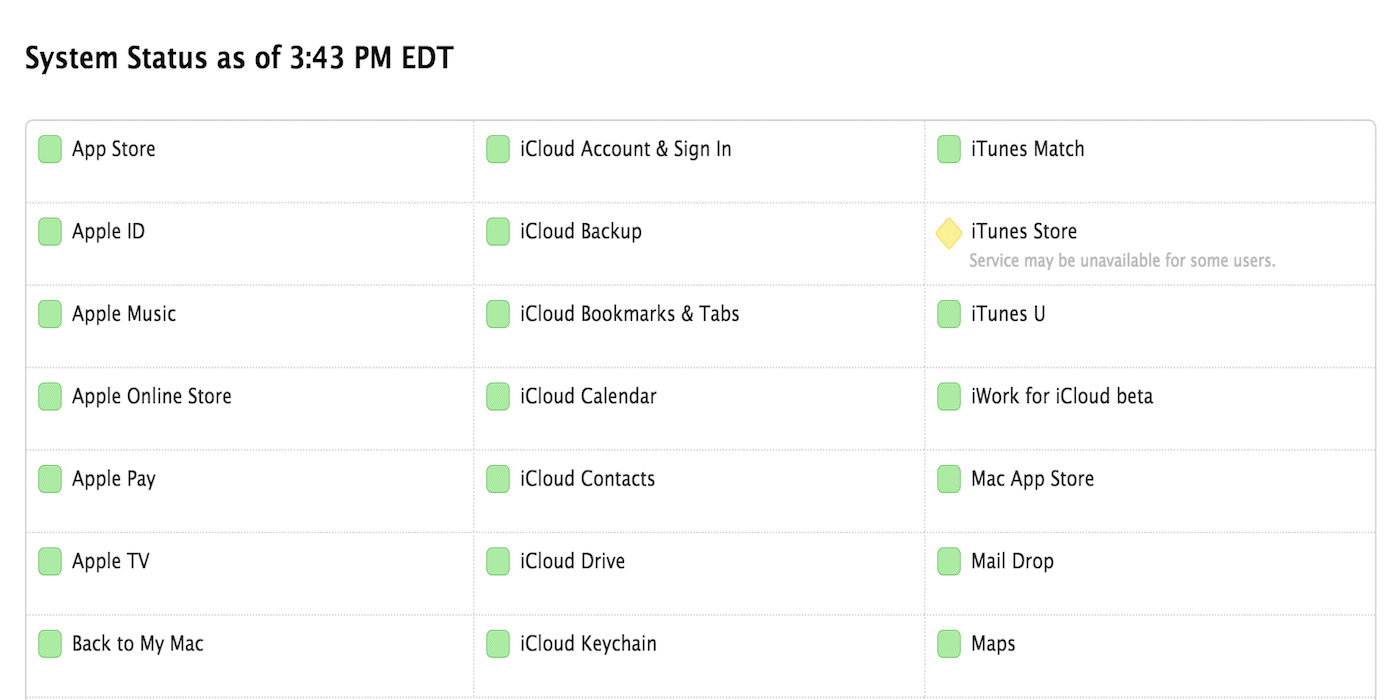The width and height of the screenshot is (1400, 700).
Task: Select the status square next to Apple Music
Action: (49, 313)
